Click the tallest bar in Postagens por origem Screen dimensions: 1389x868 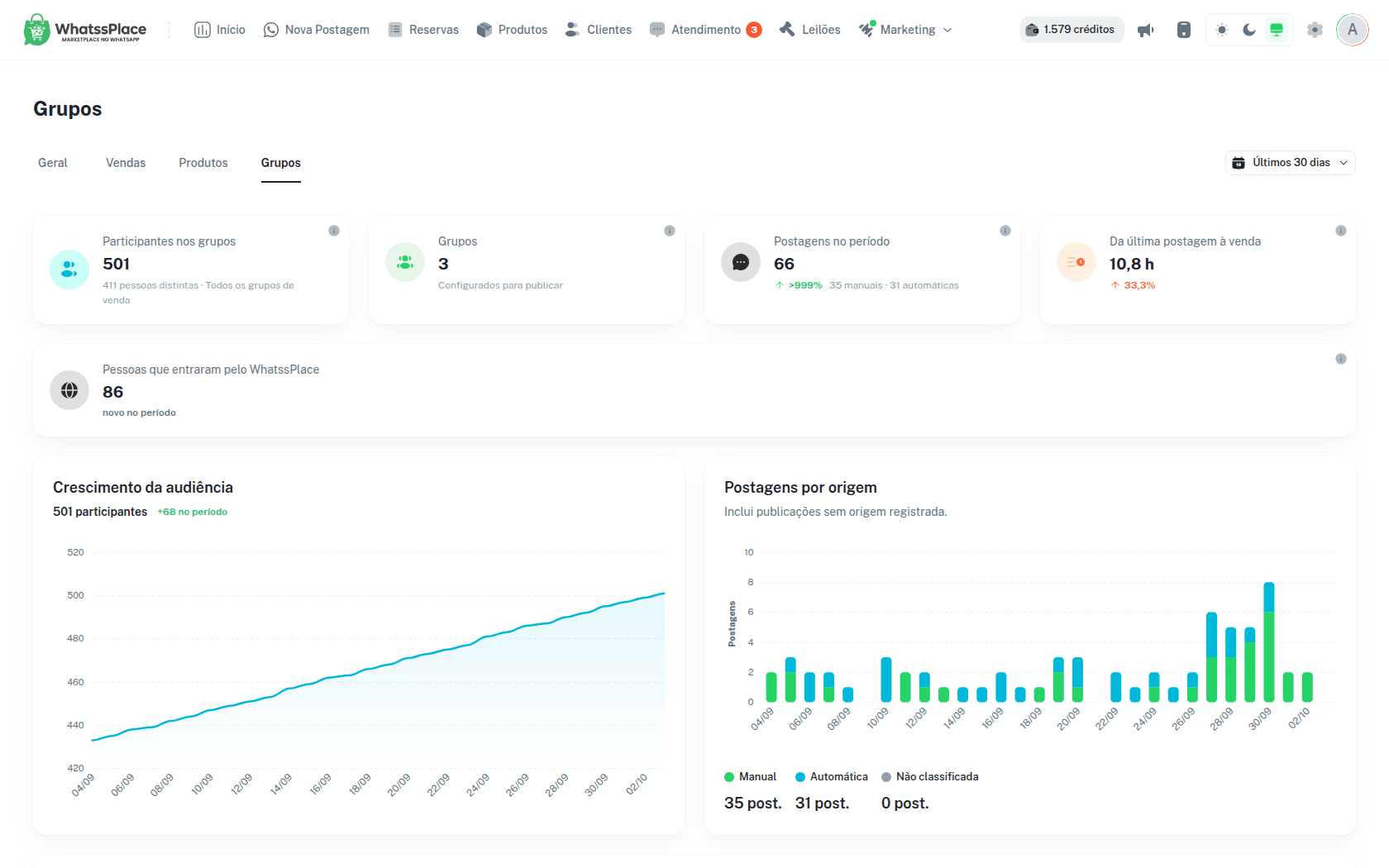(1269, 642)
